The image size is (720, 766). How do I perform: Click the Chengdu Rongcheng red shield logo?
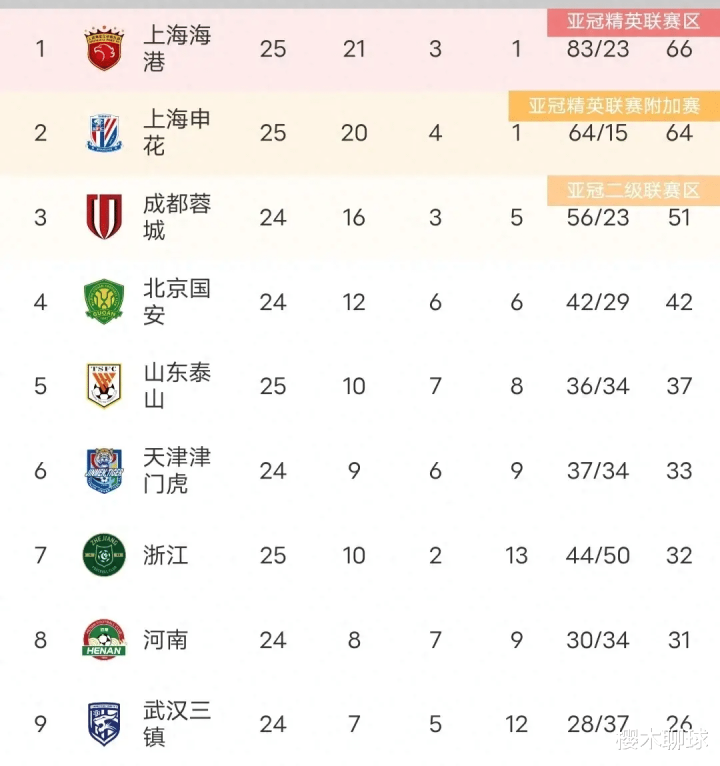pos(104,217)
